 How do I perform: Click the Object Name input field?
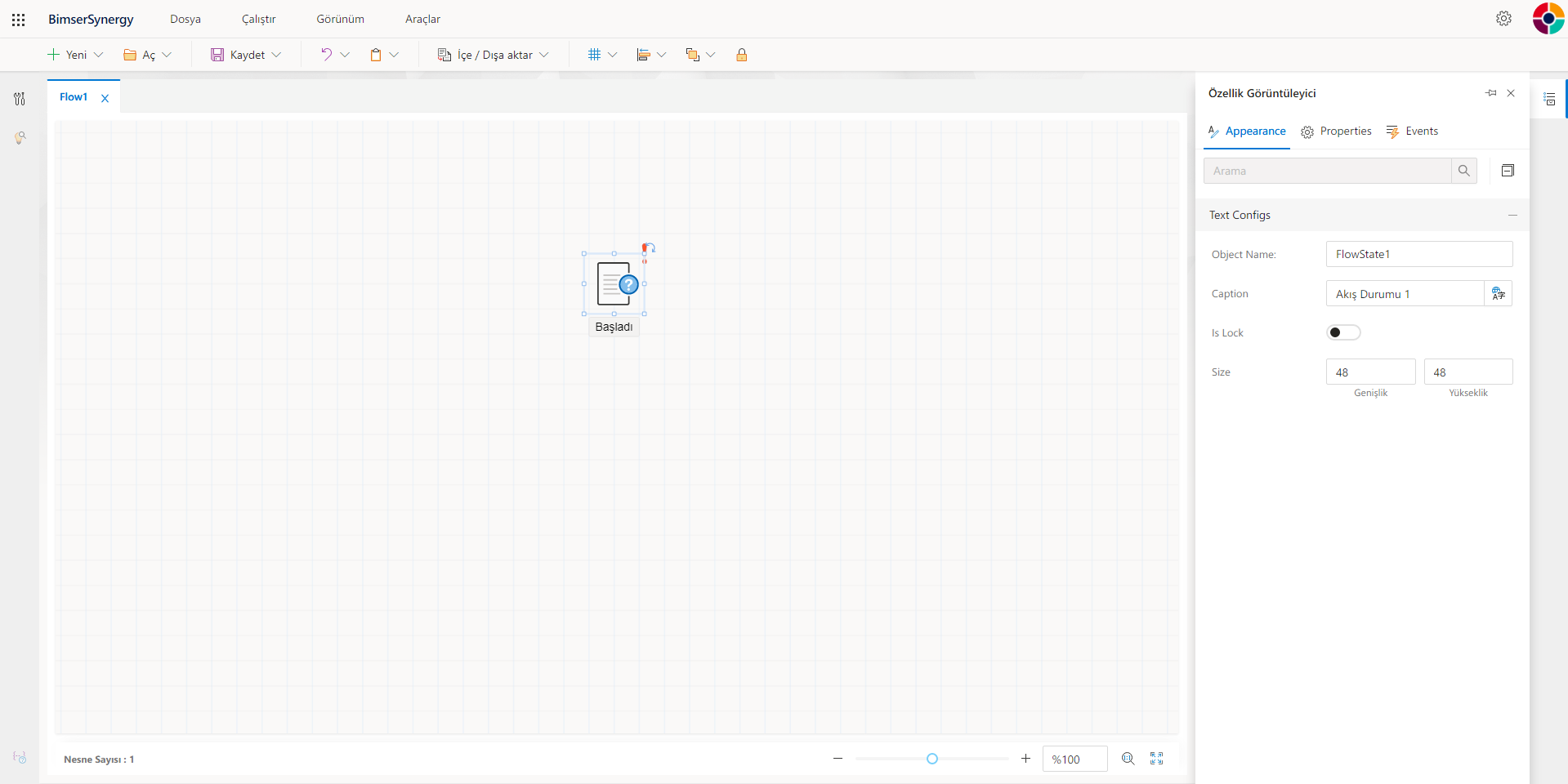pos(1418,254)
